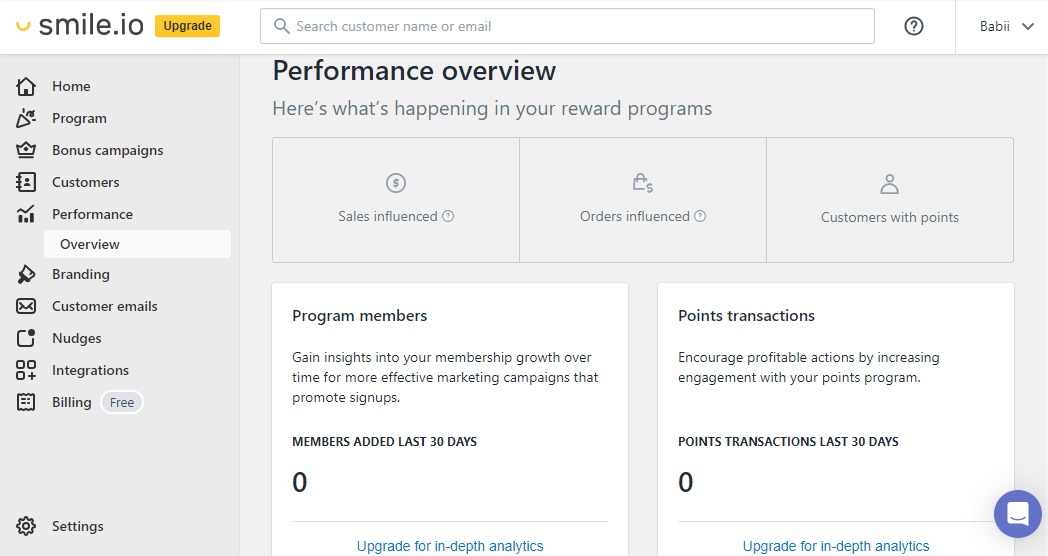Click the Customers contact book icon
The image size is (1048, 556).
[26, 182]
